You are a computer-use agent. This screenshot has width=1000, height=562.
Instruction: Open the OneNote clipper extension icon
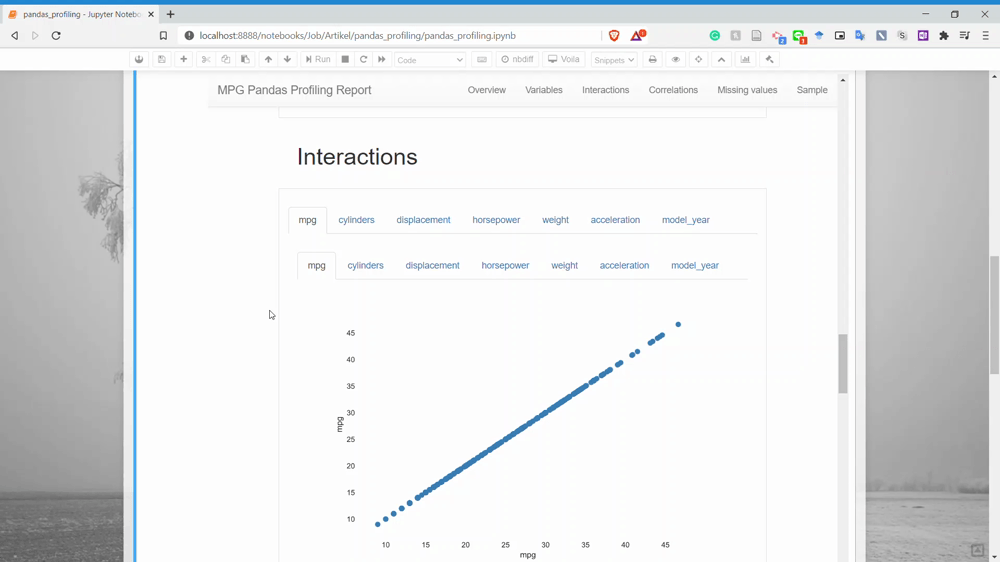[923, 36]
